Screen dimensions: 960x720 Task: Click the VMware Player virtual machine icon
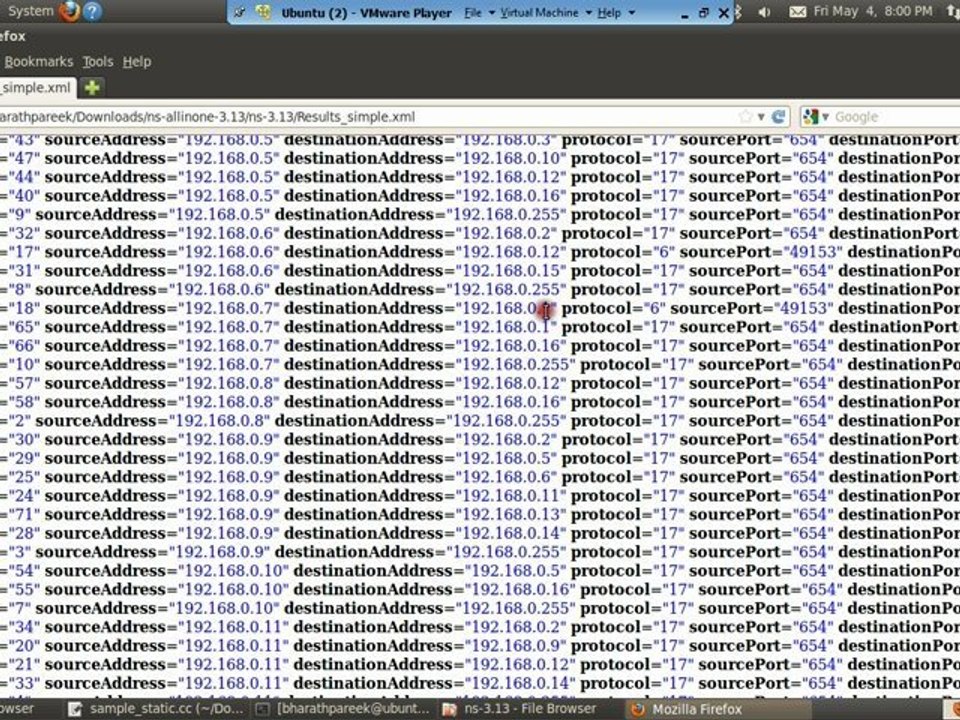tap(263, 12)
